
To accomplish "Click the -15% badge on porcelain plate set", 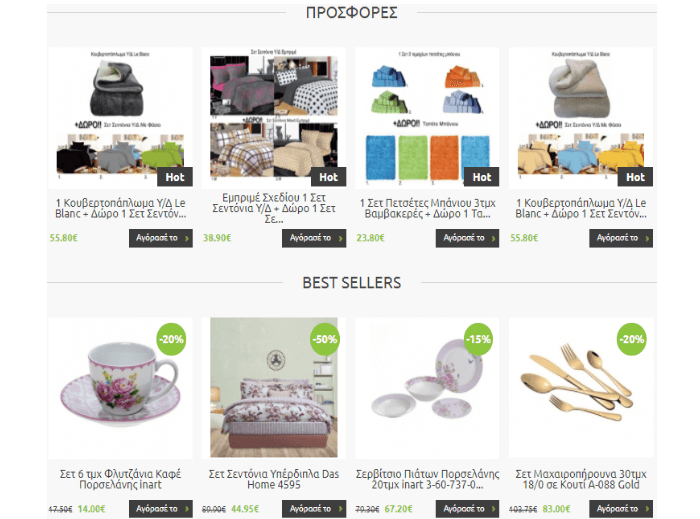I will point(478,339).
